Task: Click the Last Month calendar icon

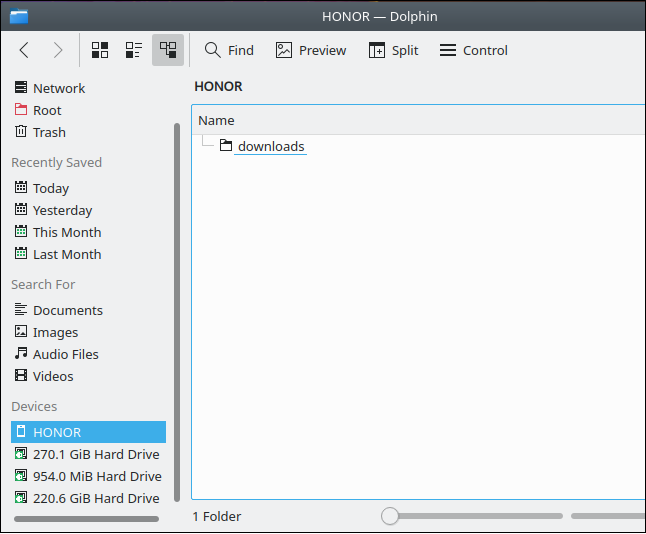Action: pos(21,253)
